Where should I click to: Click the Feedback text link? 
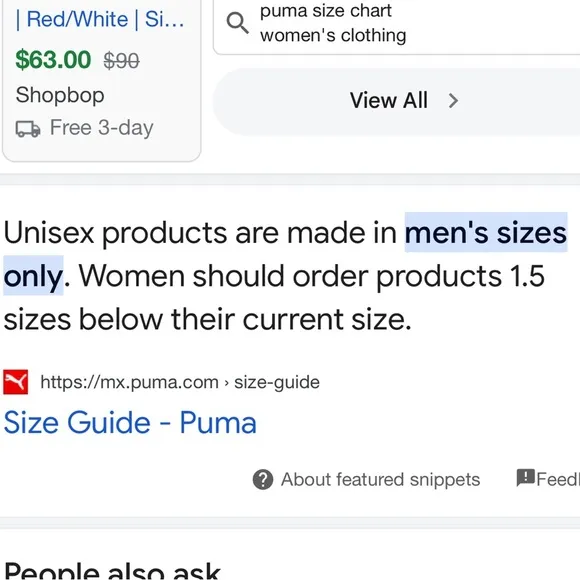click(x=558, y=479)
